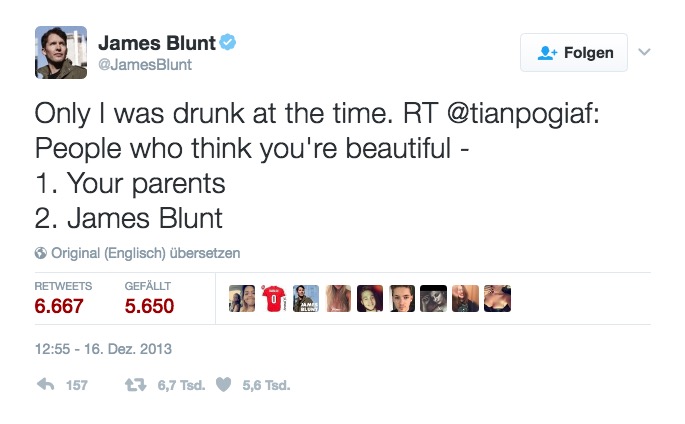Click the reply arrow icon

45,385
